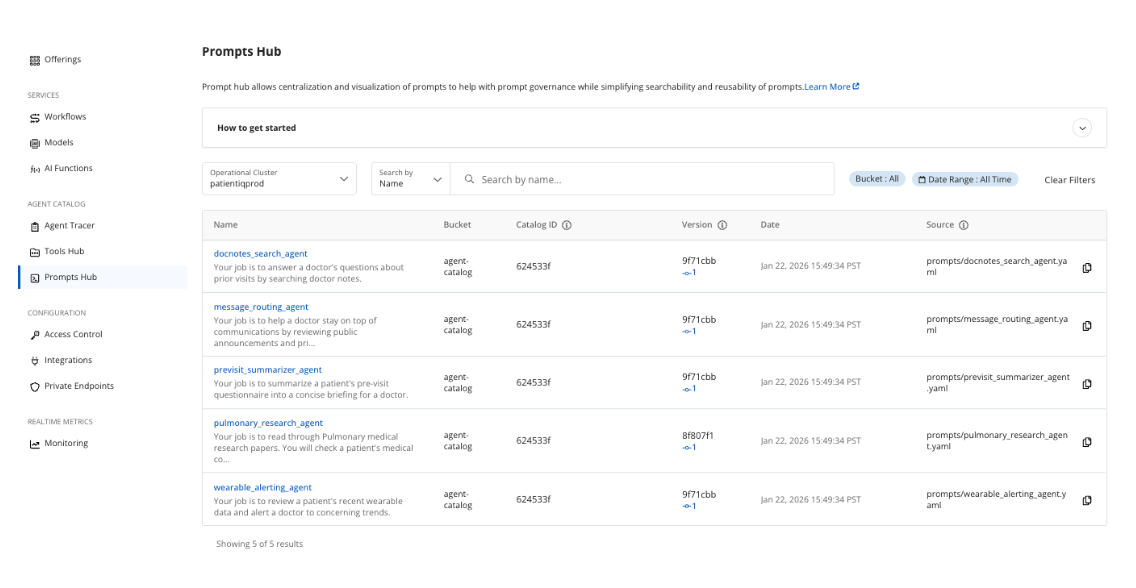Open the Date Range : All Time filter
The width and height of the screenshot is (1136, 588).
click(965, 180)
